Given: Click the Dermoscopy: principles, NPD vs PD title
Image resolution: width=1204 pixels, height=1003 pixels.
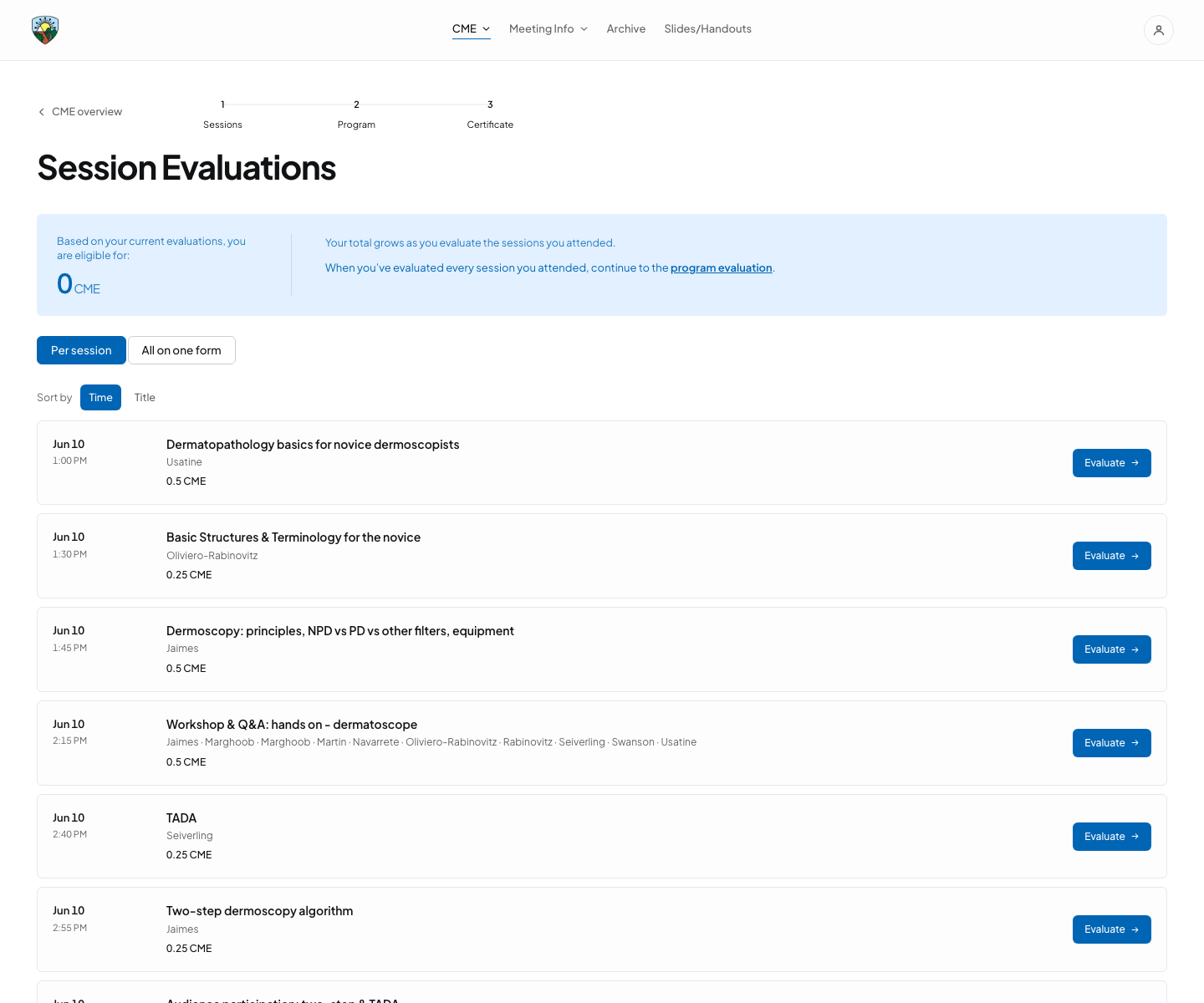Looking at the screenshot, I should (x=340, y=631).
